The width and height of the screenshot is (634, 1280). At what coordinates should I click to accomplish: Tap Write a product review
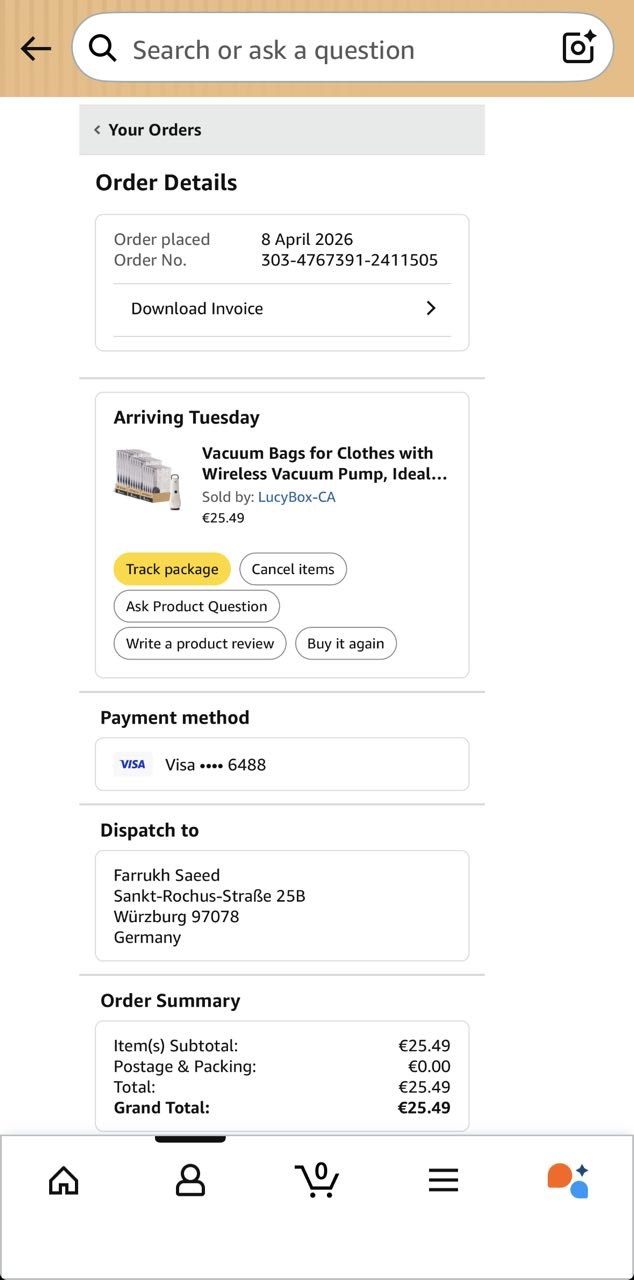200,644
